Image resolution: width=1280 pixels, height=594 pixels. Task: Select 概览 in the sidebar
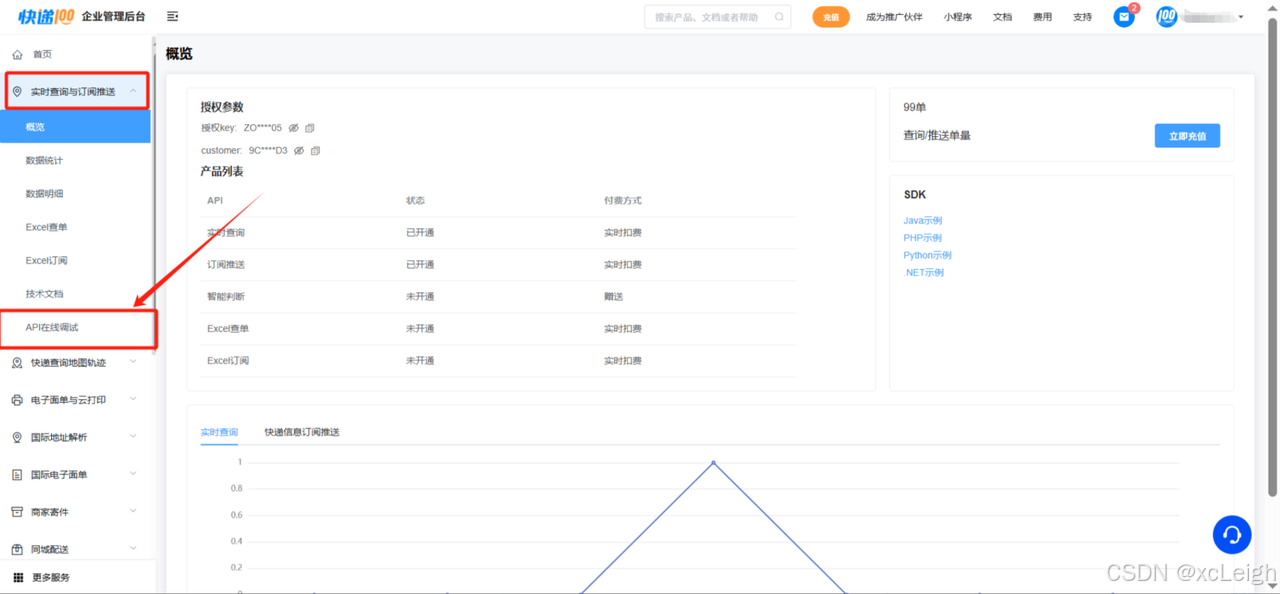point(75,127)
